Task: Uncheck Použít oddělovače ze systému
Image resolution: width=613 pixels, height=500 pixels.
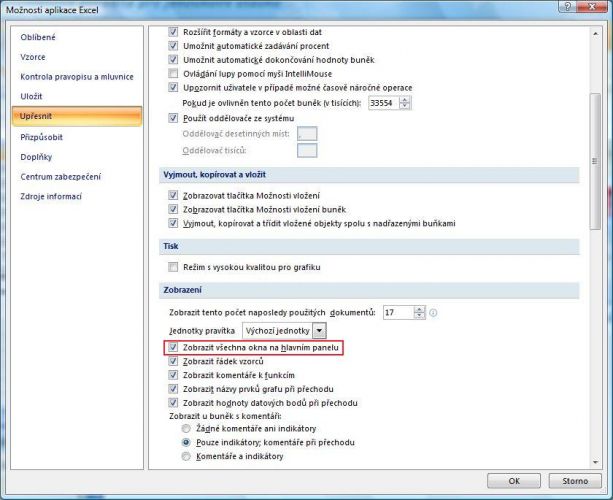Action: pos(173,118)
